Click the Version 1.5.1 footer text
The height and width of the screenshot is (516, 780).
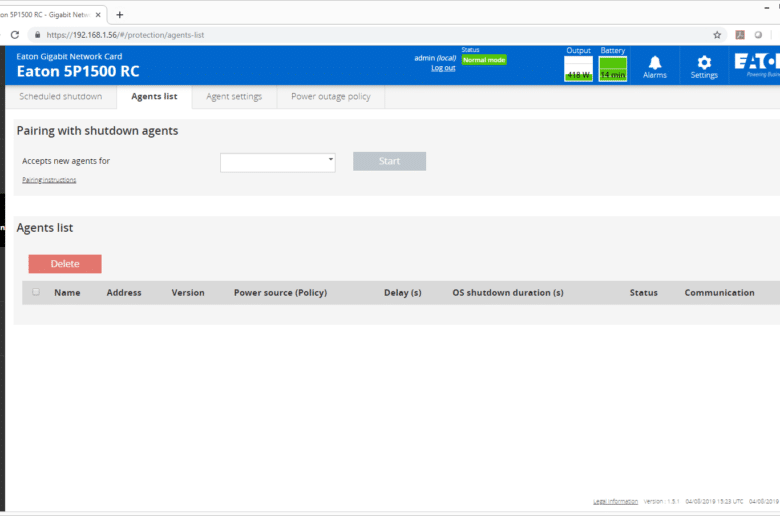662,501
